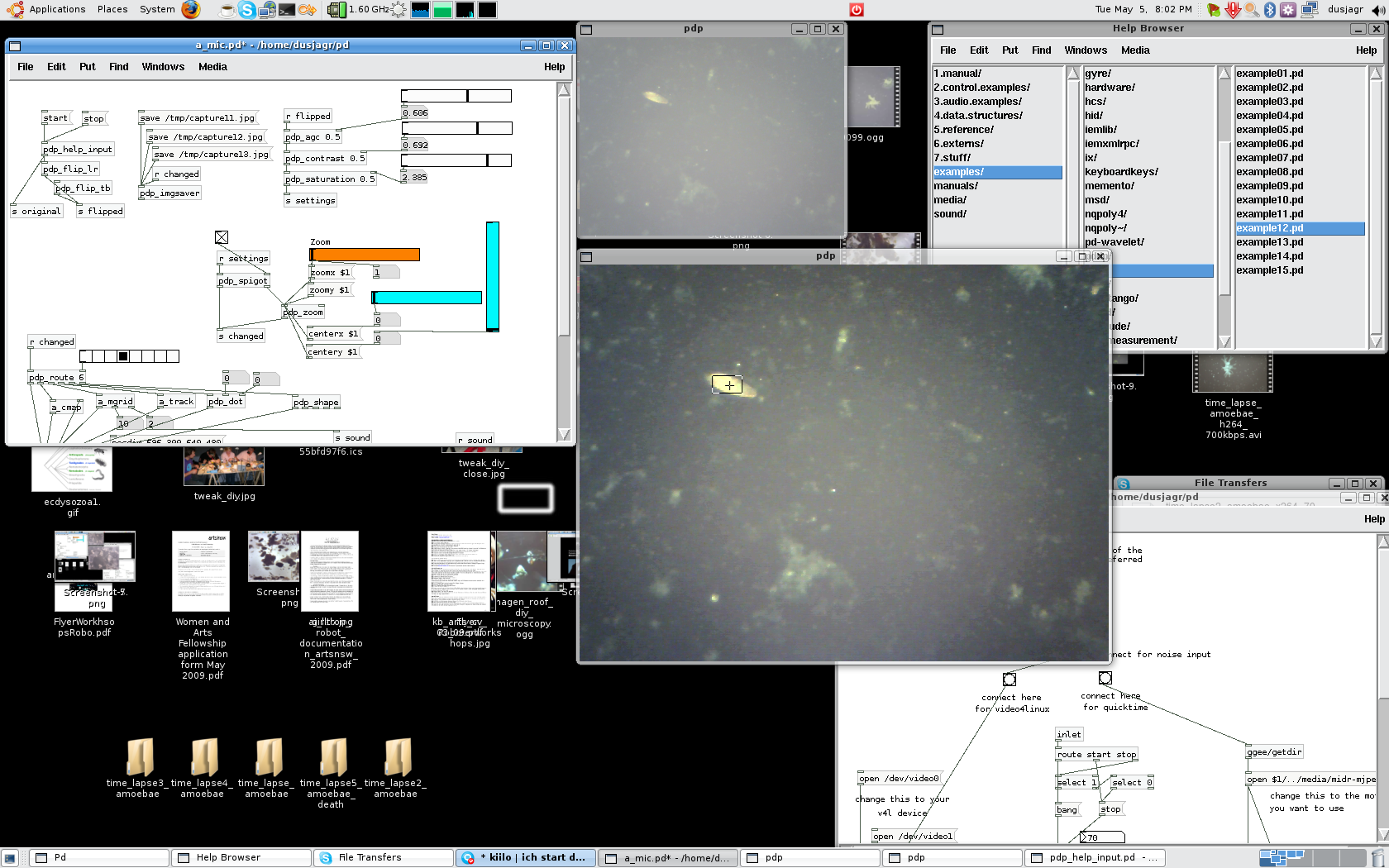Image resolution: width=1389 pixels, height=868 pixels.
Task: Select 5.reference/ in Help Browser
Action: point(997,130)
